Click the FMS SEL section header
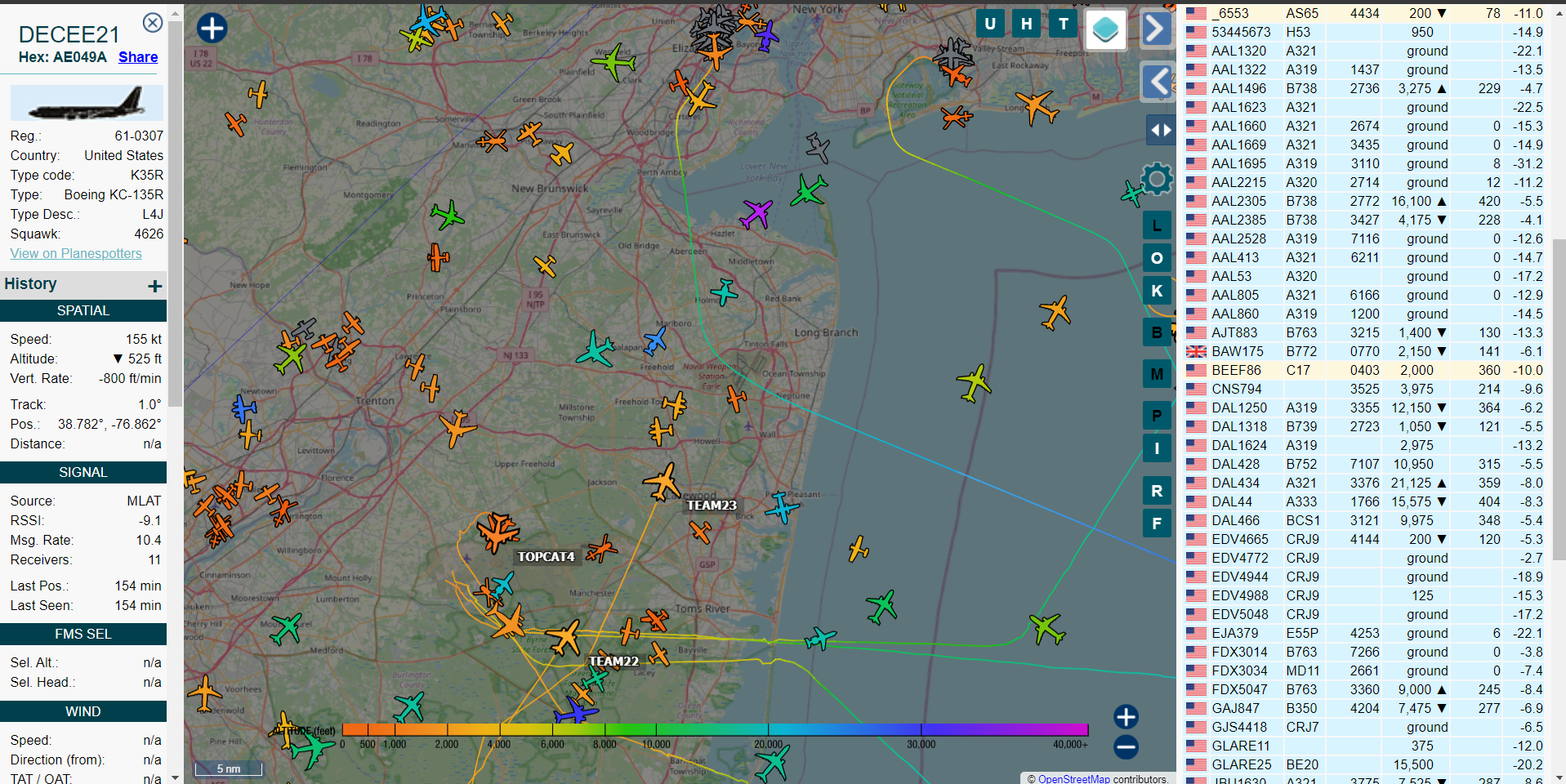The image size is (1566, 784). coord(83,634)
